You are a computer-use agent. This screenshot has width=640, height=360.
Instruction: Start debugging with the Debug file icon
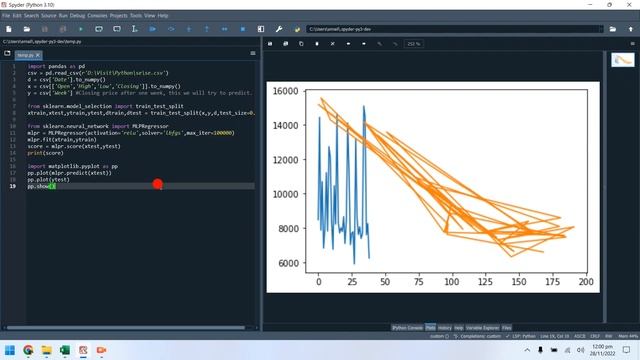click(153, 29)
